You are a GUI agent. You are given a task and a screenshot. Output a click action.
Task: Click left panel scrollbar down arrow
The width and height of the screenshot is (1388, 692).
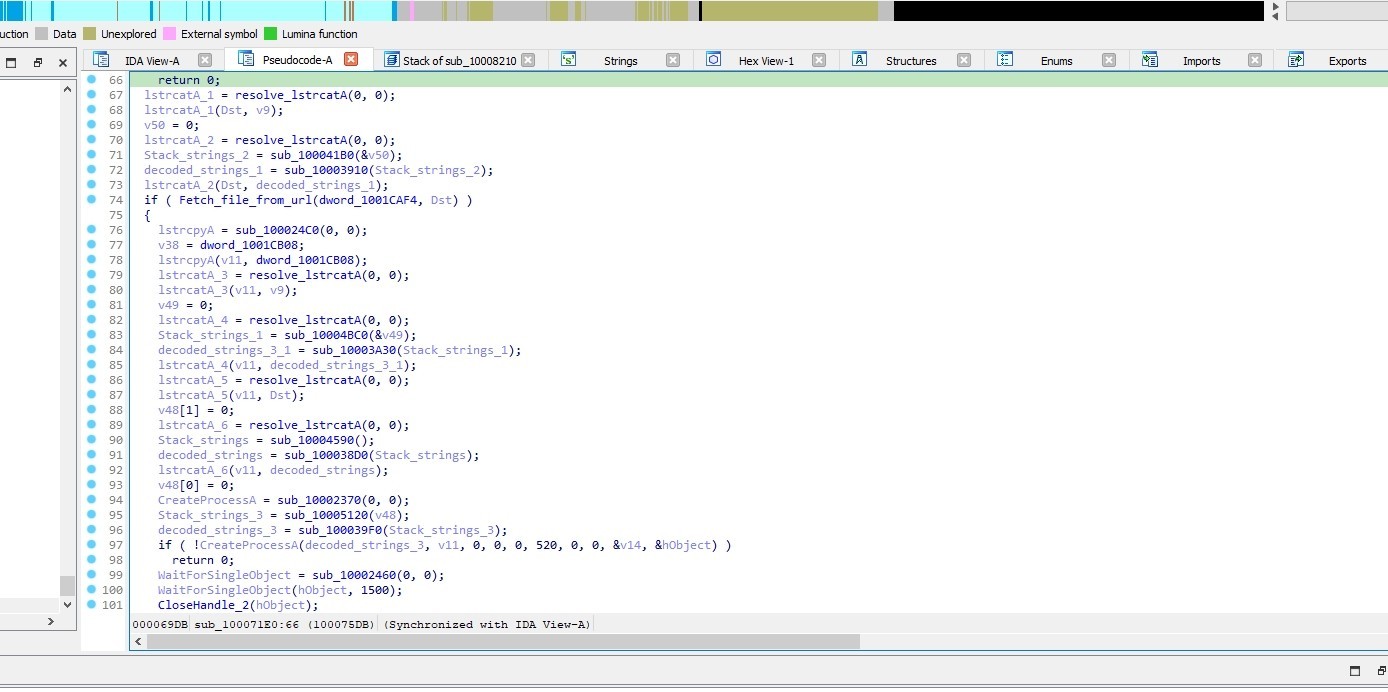[x=68, y=604]
